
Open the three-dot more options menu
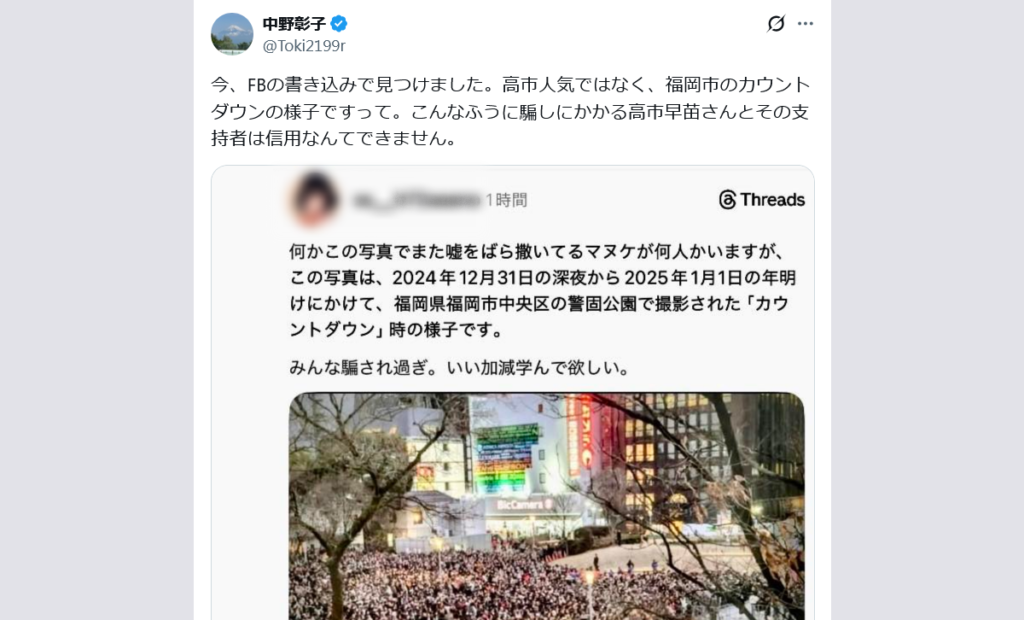(805, 24)
